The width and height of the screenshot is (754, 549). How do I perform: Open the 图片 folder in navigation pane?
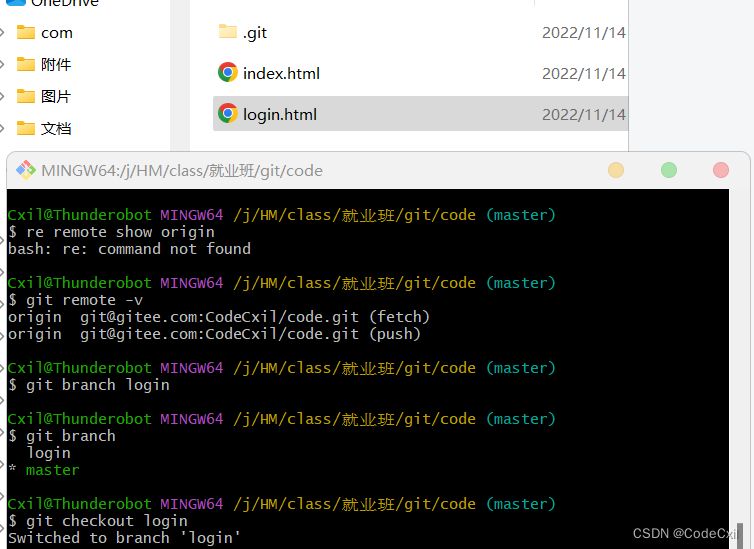coord(56,97)
